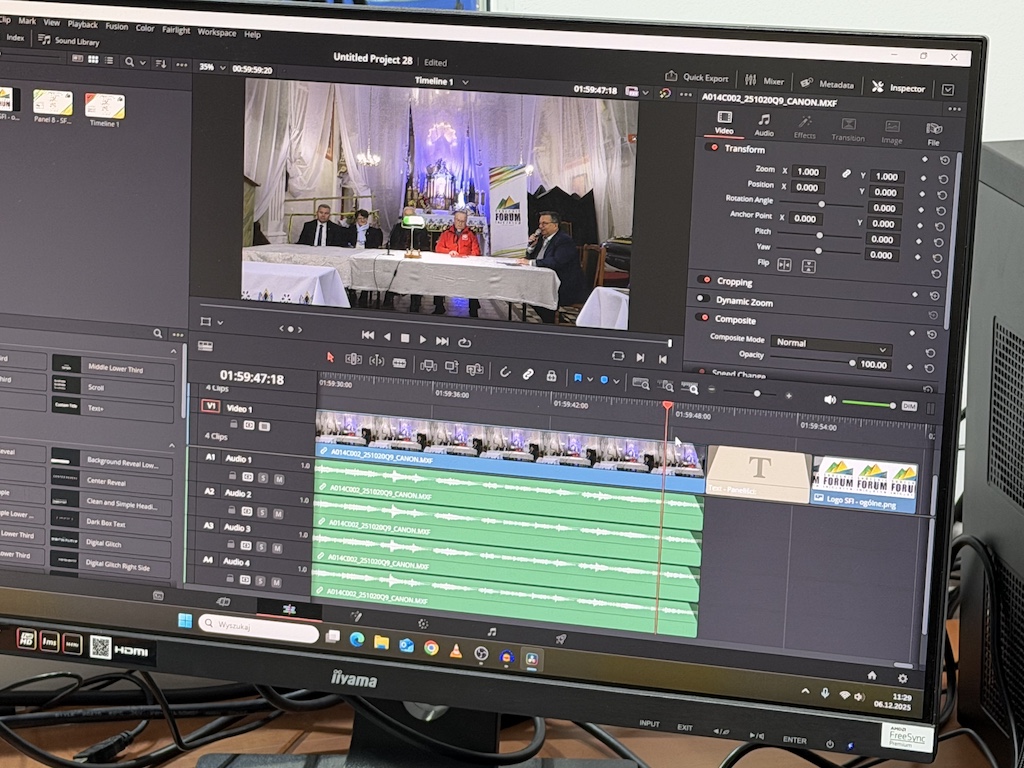1024x768 pixels.
Task: Disable the Transform section toggle
Action: (x=712, y=148)
